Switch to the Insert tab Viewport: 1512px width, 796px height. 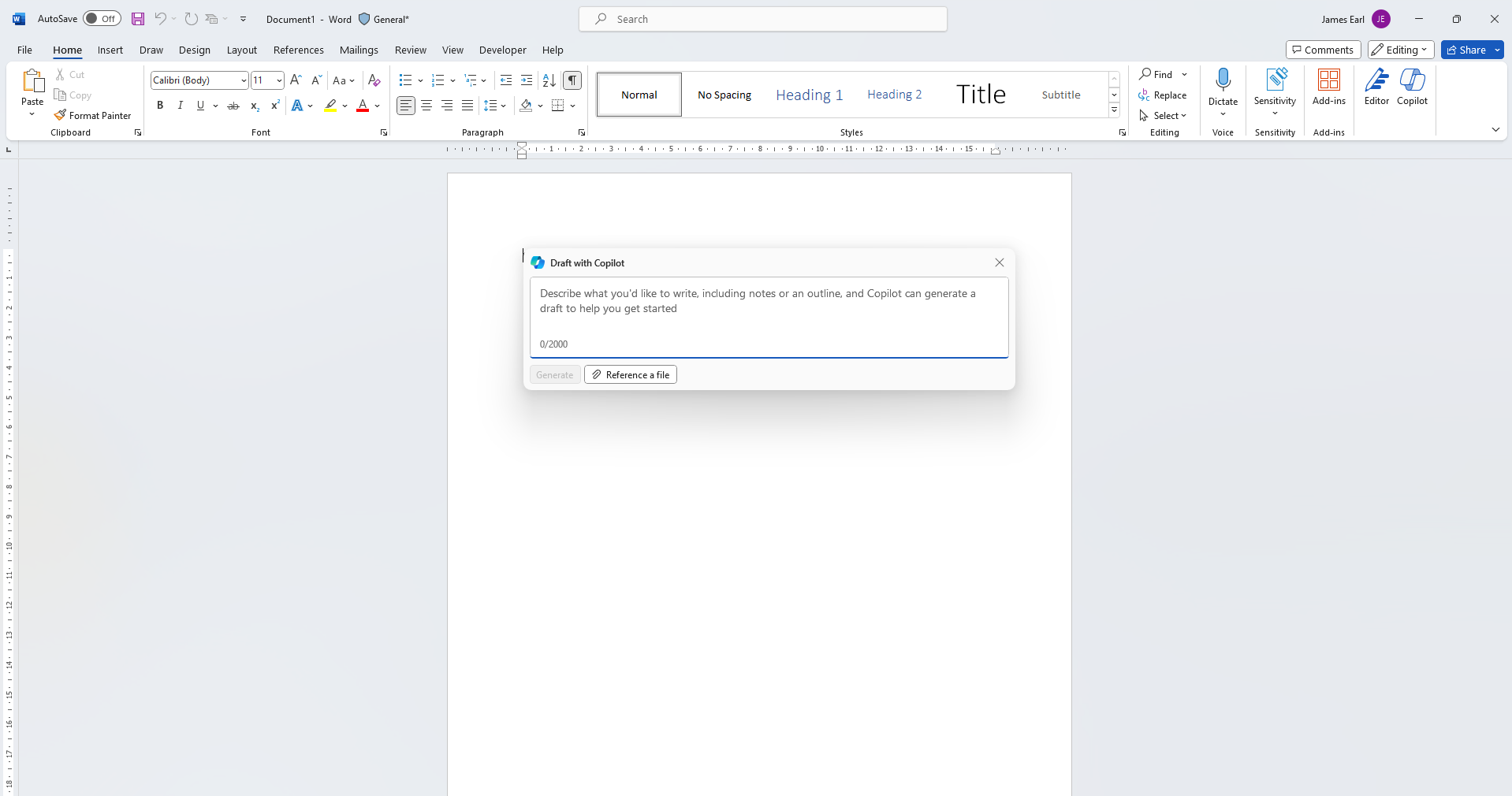(110, 50)
